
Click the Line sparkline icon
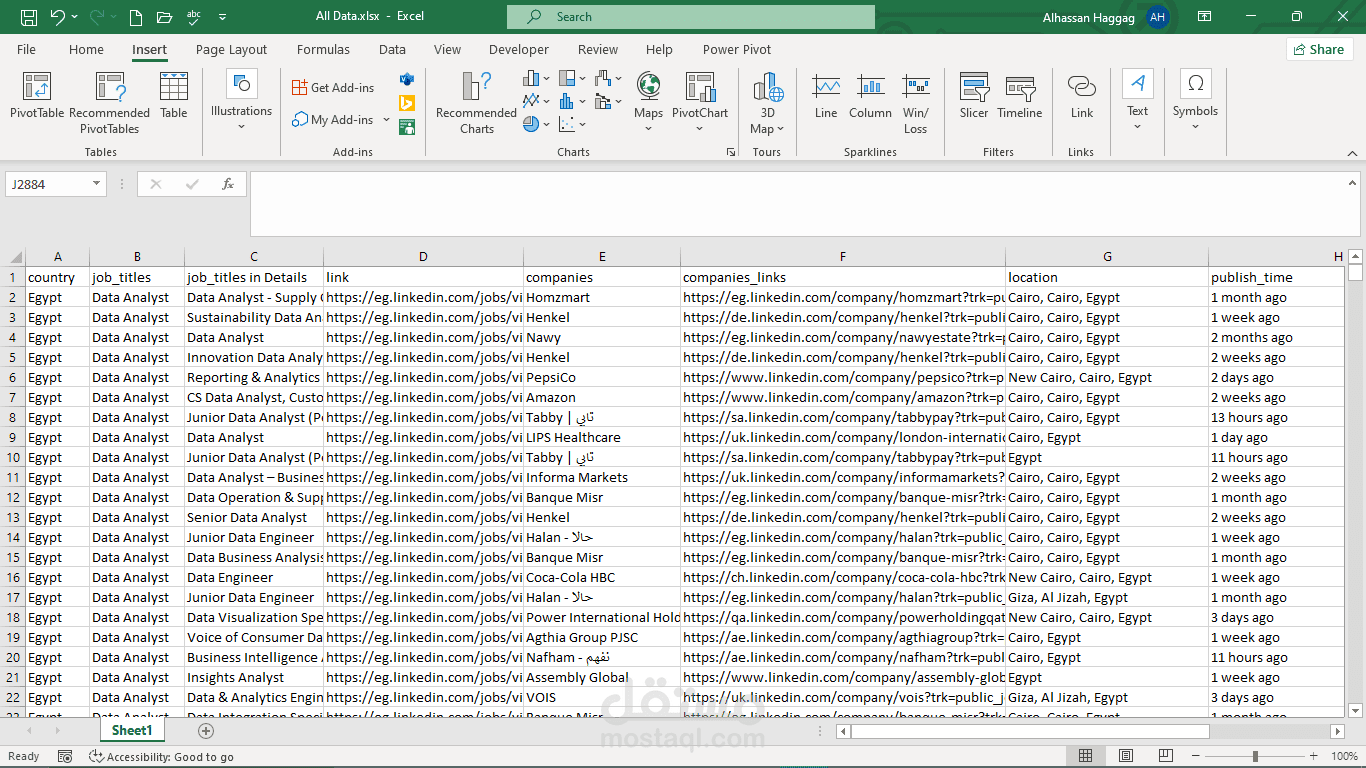[x=826, y=96]
